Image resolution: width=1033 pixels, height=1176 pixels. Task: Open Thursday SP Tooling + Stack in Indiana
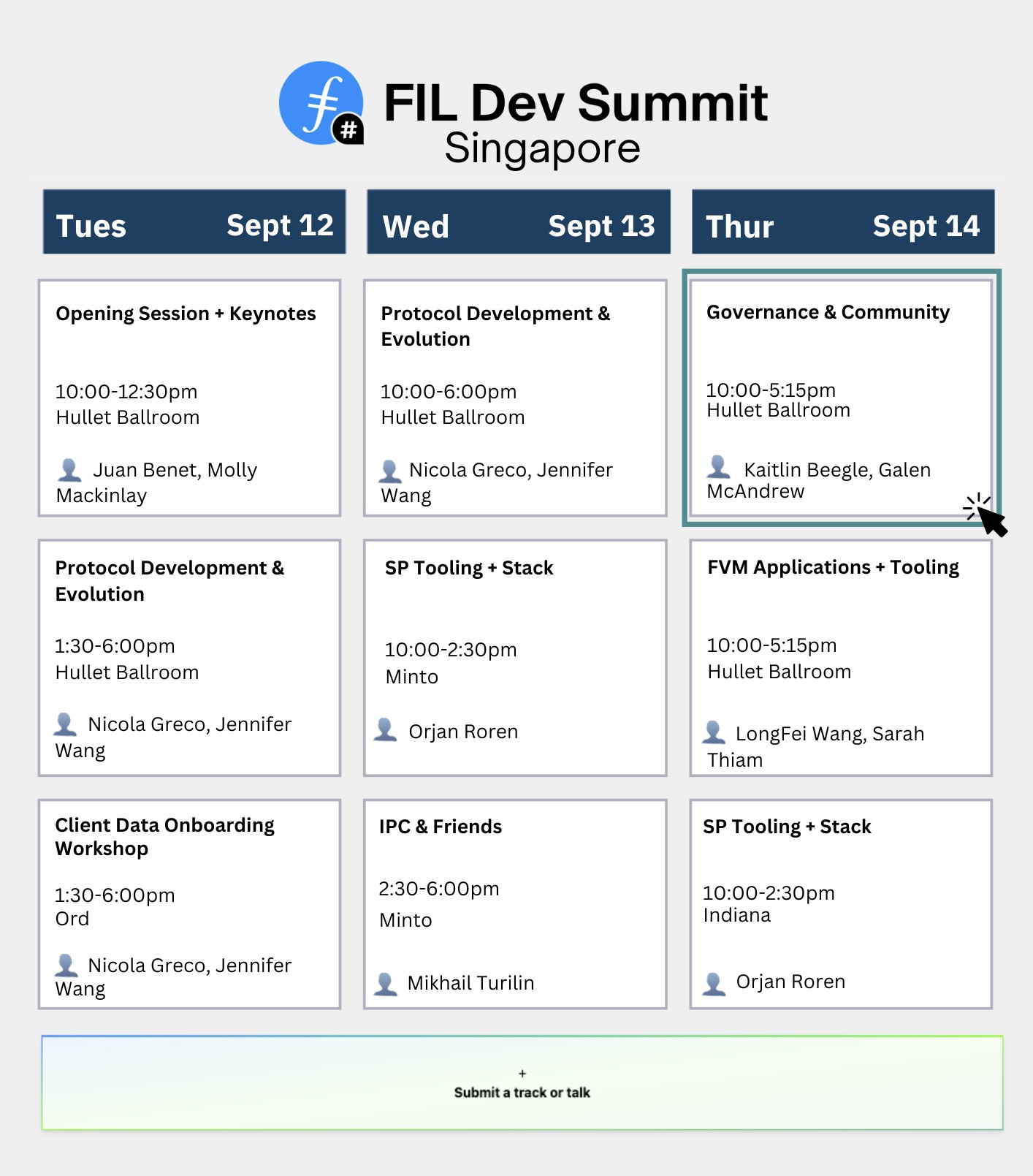pyautogui.click(x=841, y=903)
